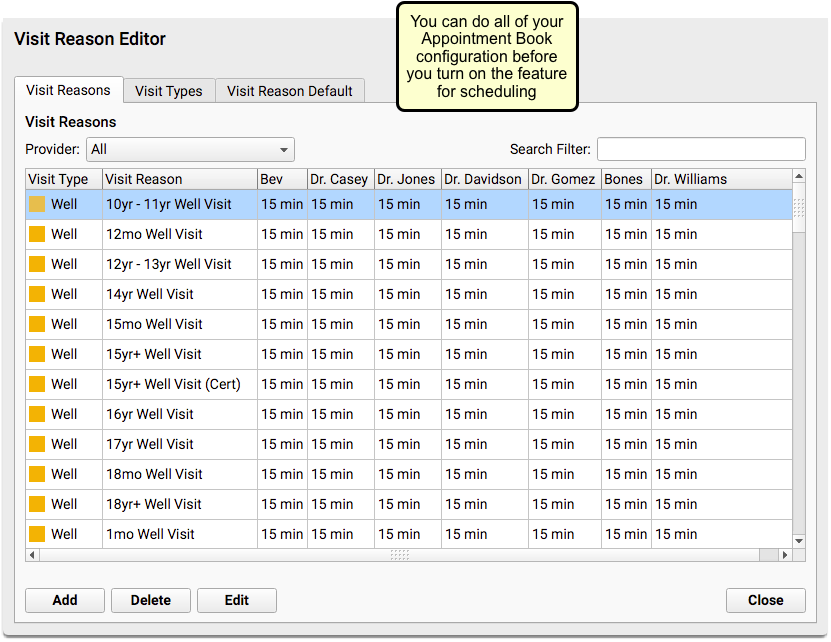Sort by the Visit Reason column header

click(x=180, y=179)
